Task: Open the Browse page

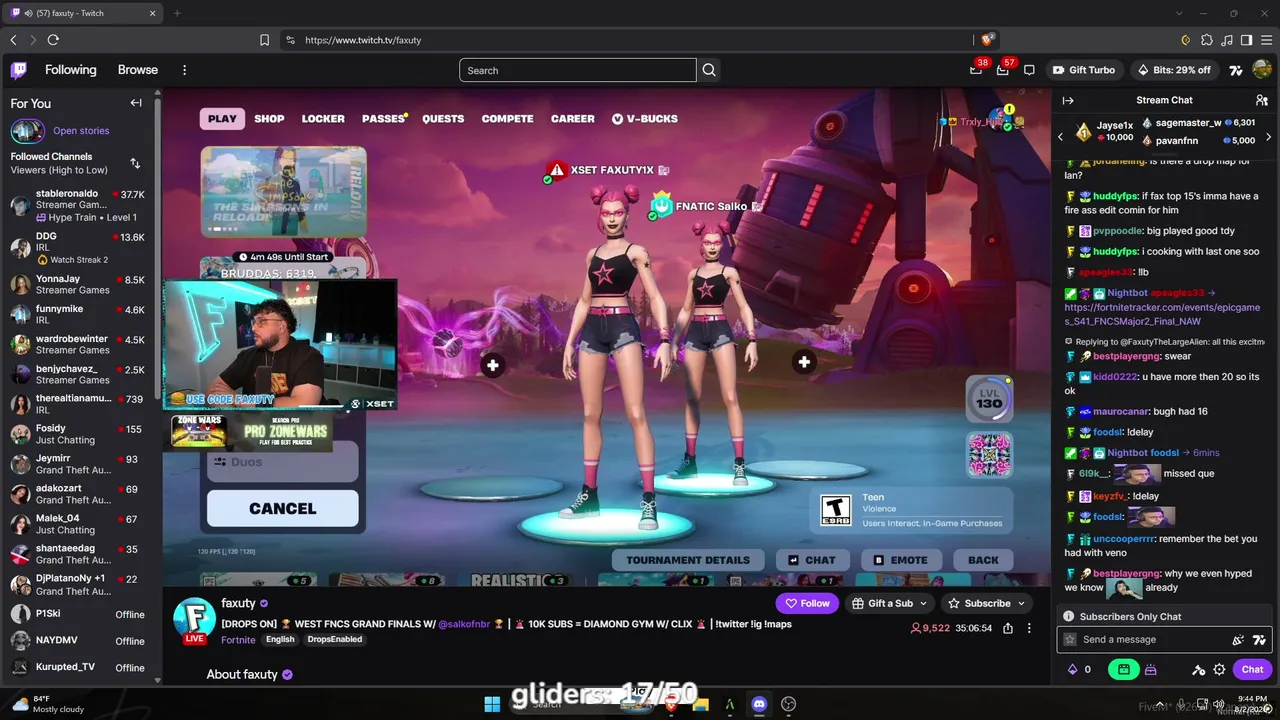Action: 138,70
